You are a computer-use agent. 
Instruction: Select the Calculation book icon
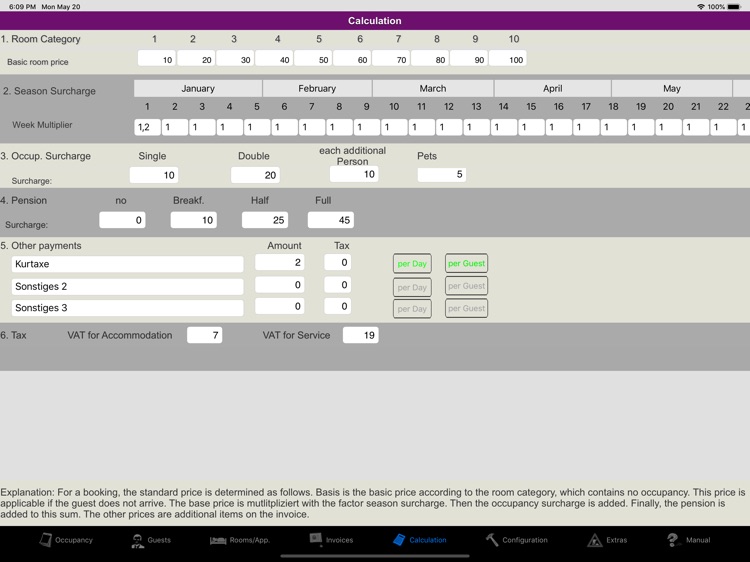(399, 540)
